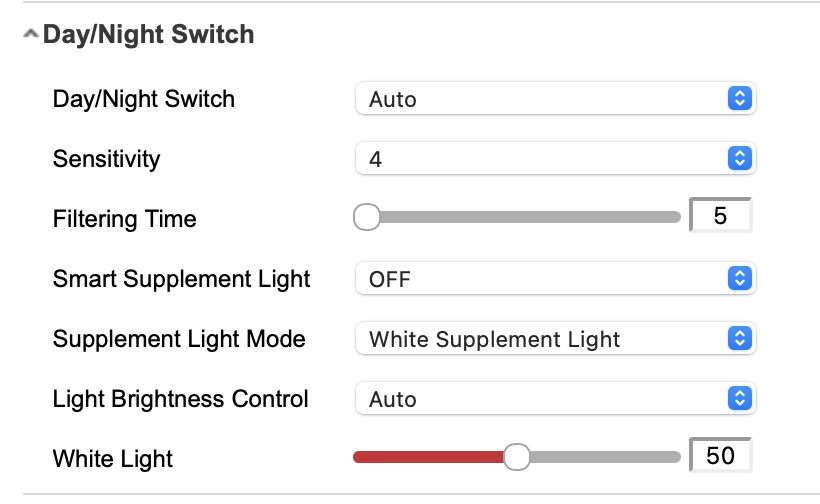Click the White Light slider handle
Screen dimensions: 820x504
(x=516, y=457)
